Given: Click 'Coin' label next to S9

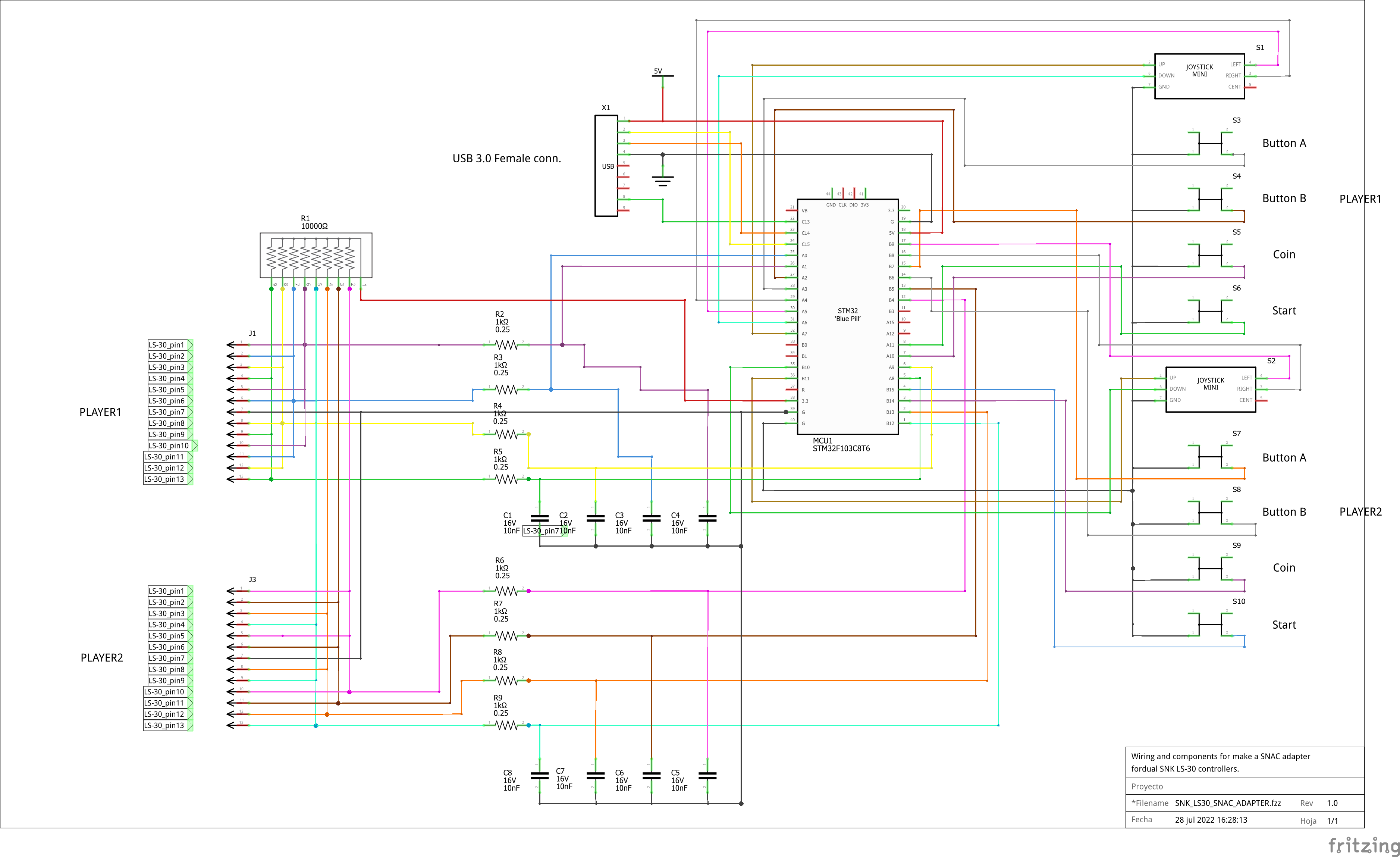Looking at the screenshot, I should [1284, 568].
